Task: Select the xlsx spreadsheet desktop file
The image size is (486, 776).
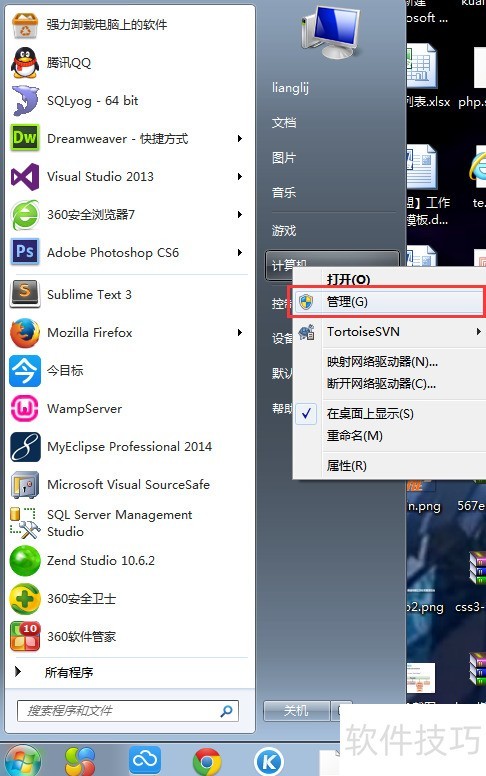Action: pos(428,77)
